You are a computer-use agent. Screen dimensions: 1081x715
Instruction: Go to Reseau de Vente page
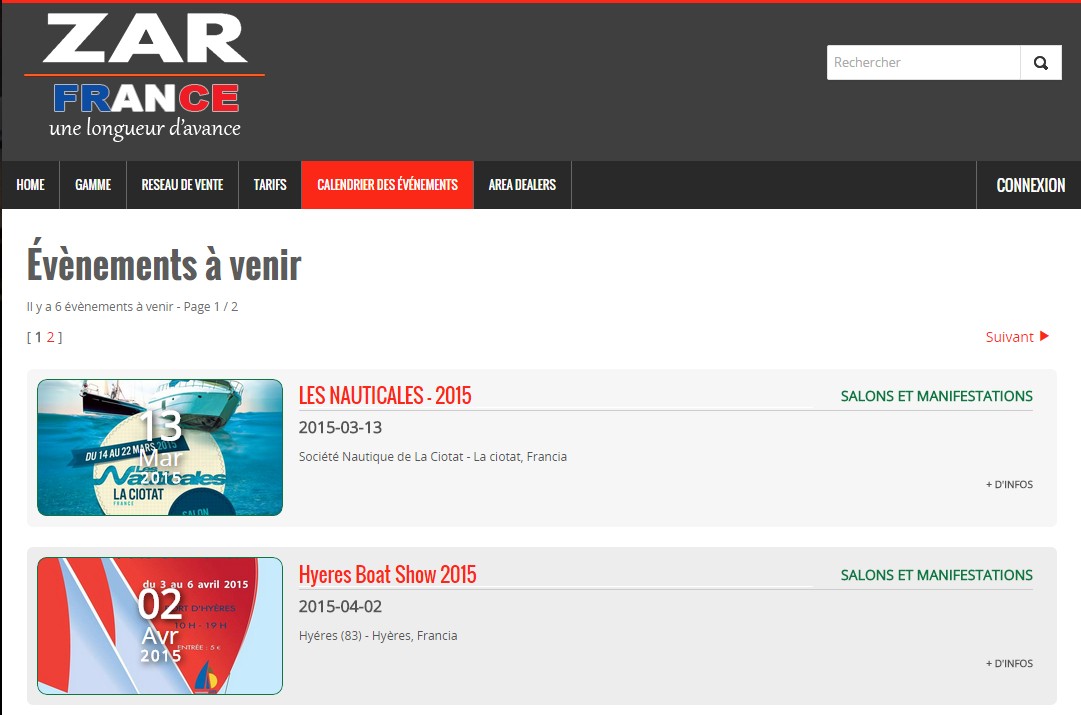coord(182,185)
